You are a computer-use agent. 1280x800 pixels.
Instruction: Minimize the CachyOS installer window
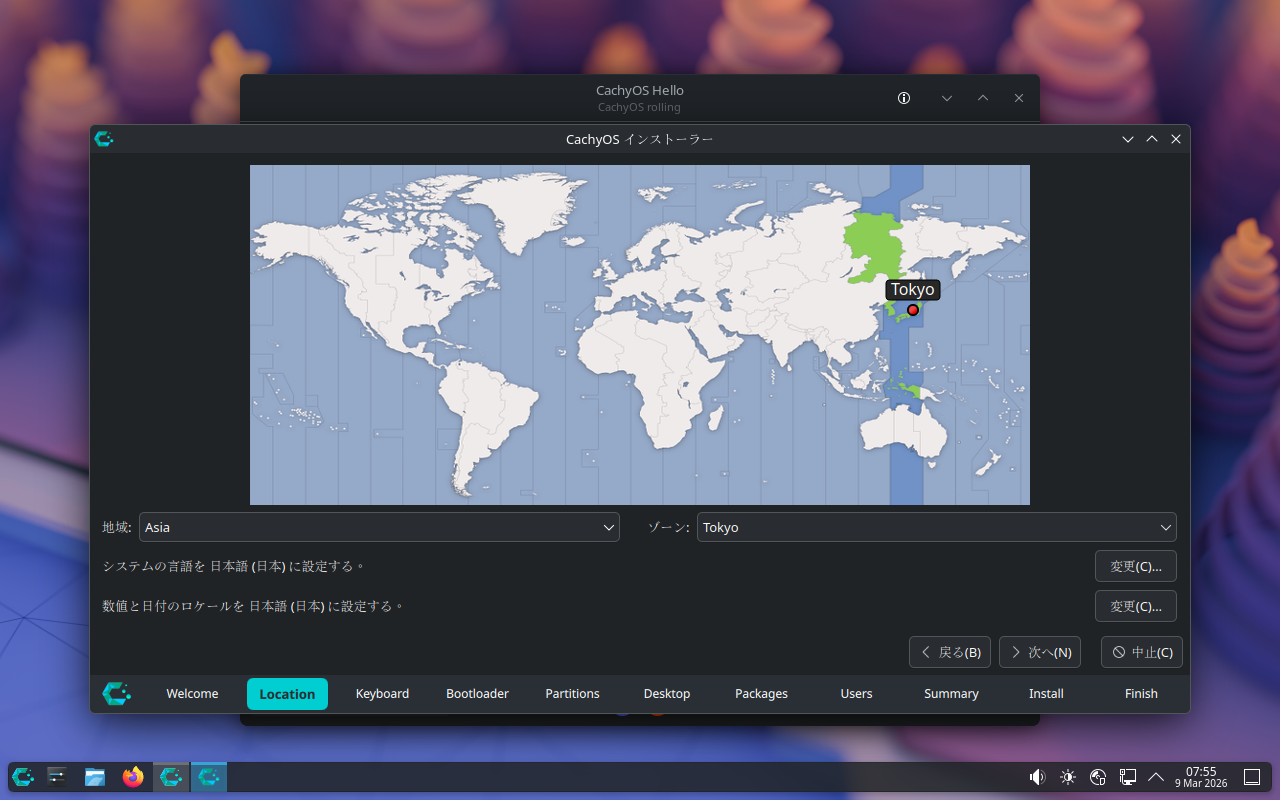tap(1128, 139)
